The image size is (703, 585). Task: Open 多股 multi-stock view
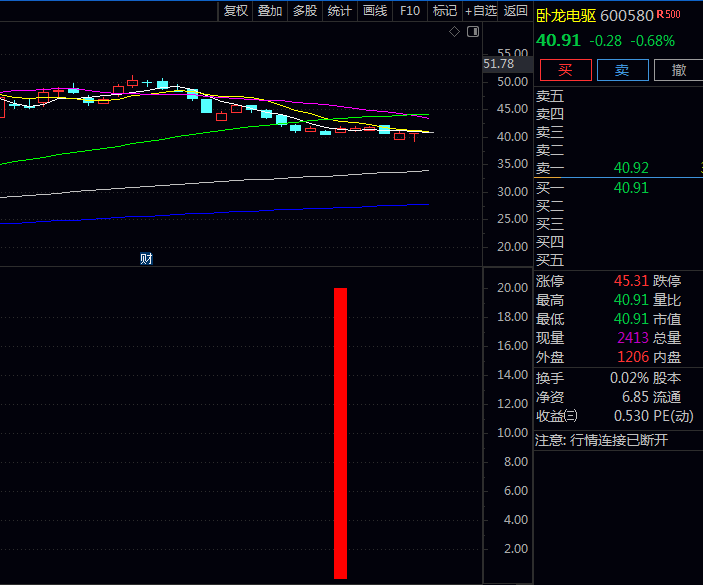305,11
